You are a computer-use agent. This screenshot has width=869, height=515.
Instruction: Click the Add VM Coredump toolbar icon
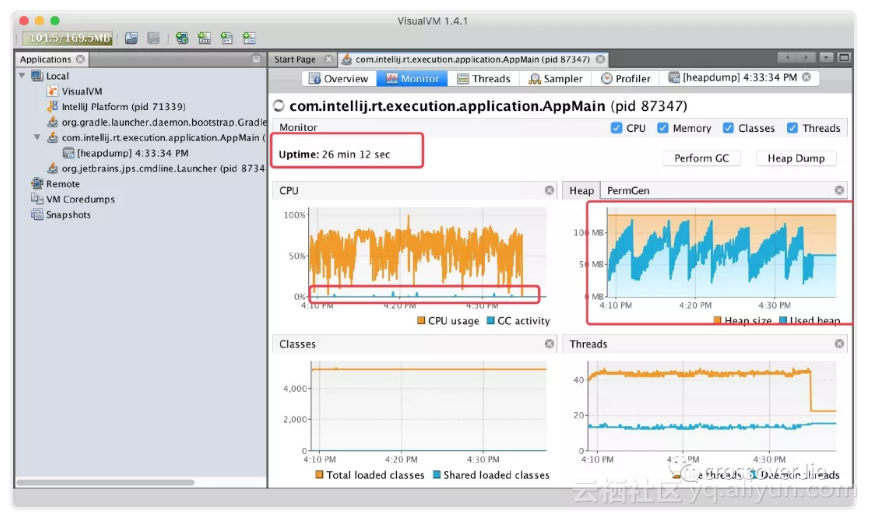click(x=227, y=38)
